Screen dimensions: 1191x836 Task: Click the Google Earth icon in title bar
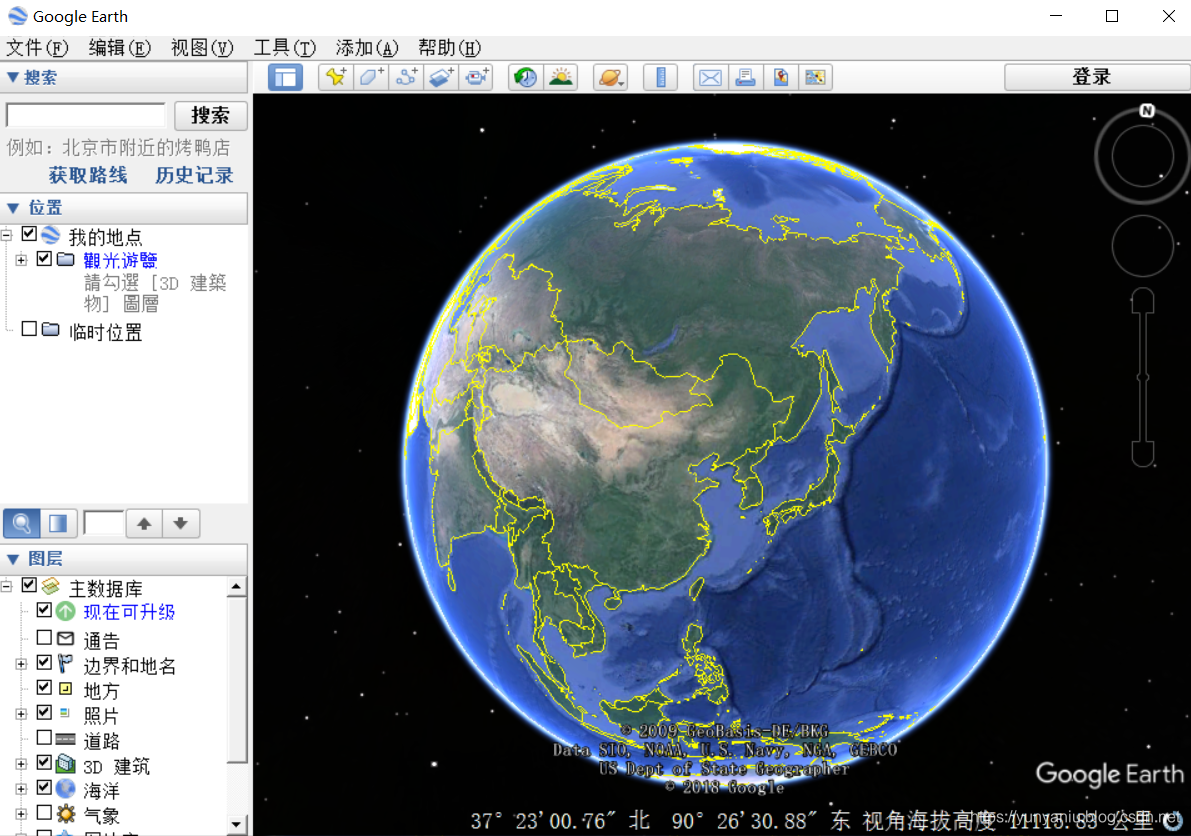pyautogui.click(x=17, y=16)
